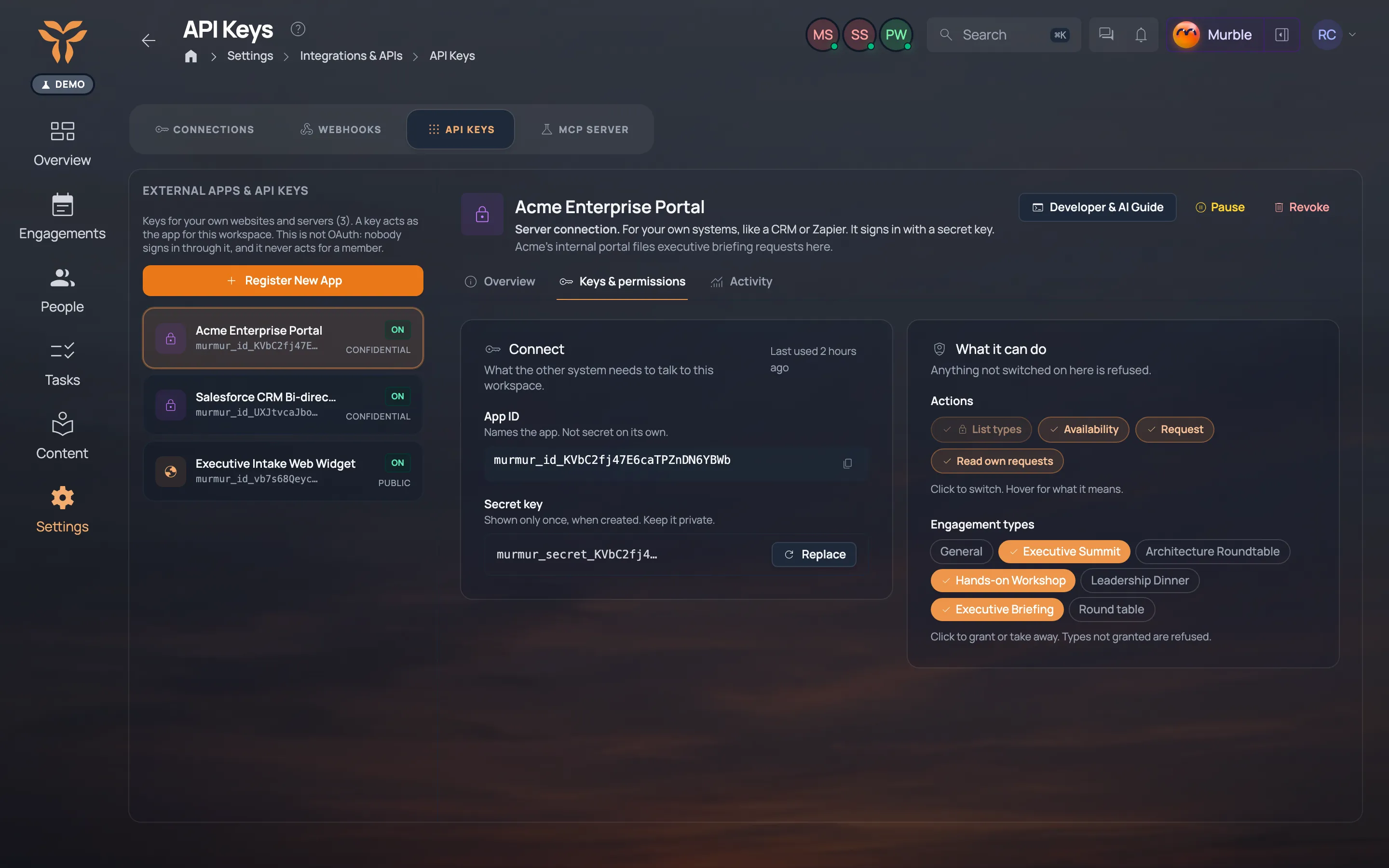The width and height of the screenshot is (1389, 868).
Task: Copy the App ID to clipboard
Action: pos(847,463)
